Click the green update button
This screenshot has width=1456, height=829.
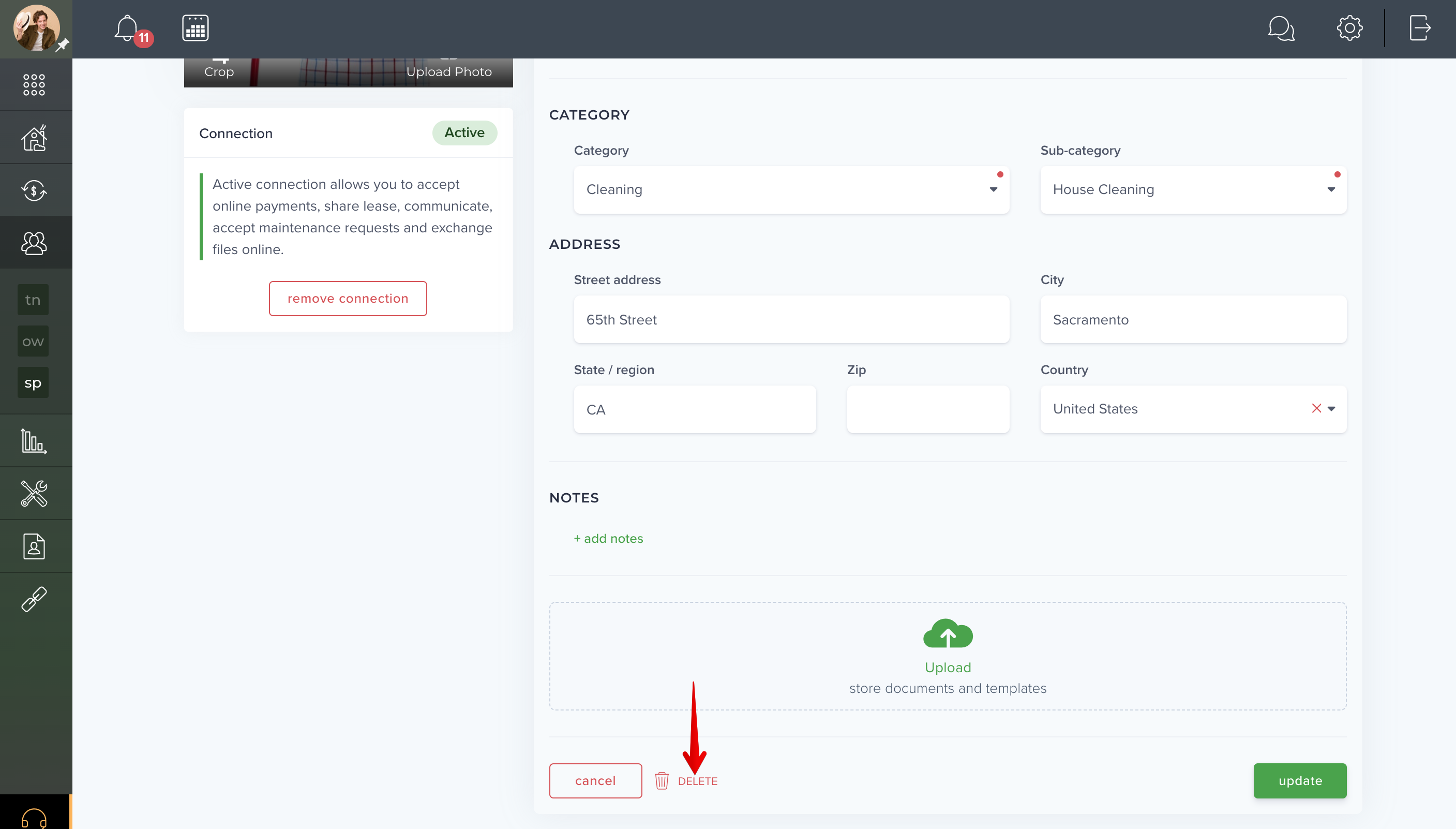click(1299, 780)
